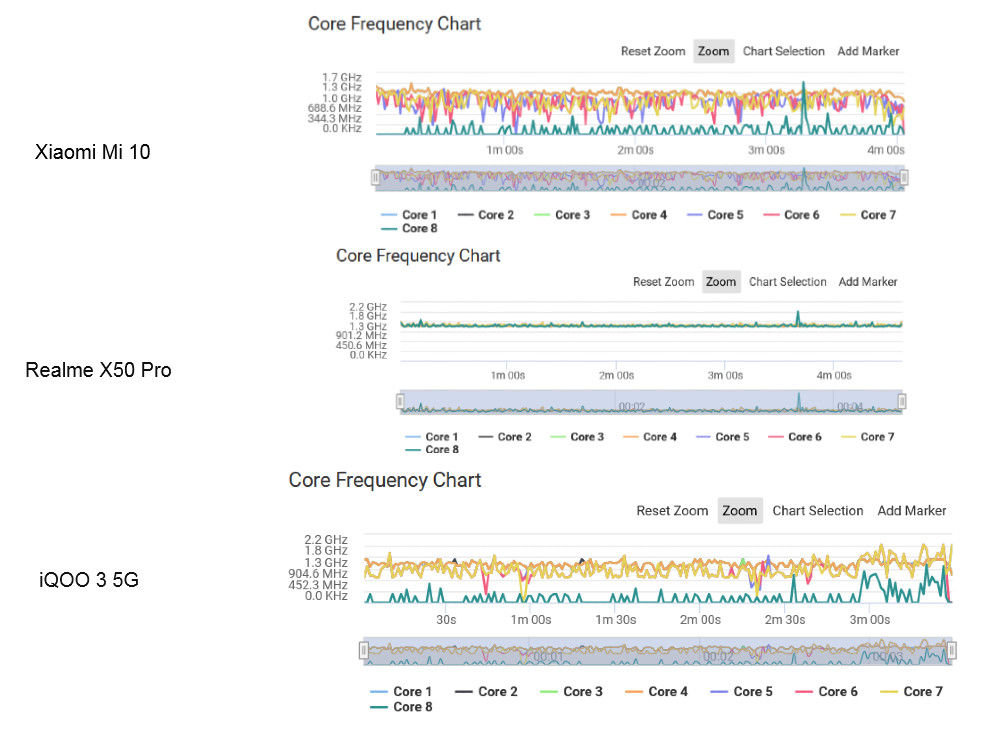Click Add Marker on Xiaomi Mi 10 chart

tap(868, 51)
